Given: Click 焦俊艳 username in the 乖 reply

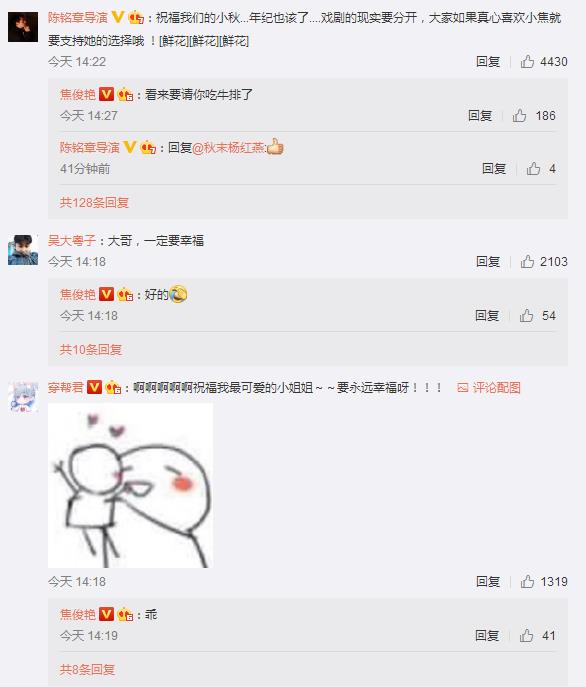Looking at the screenshot, I should tap(78, 615).
